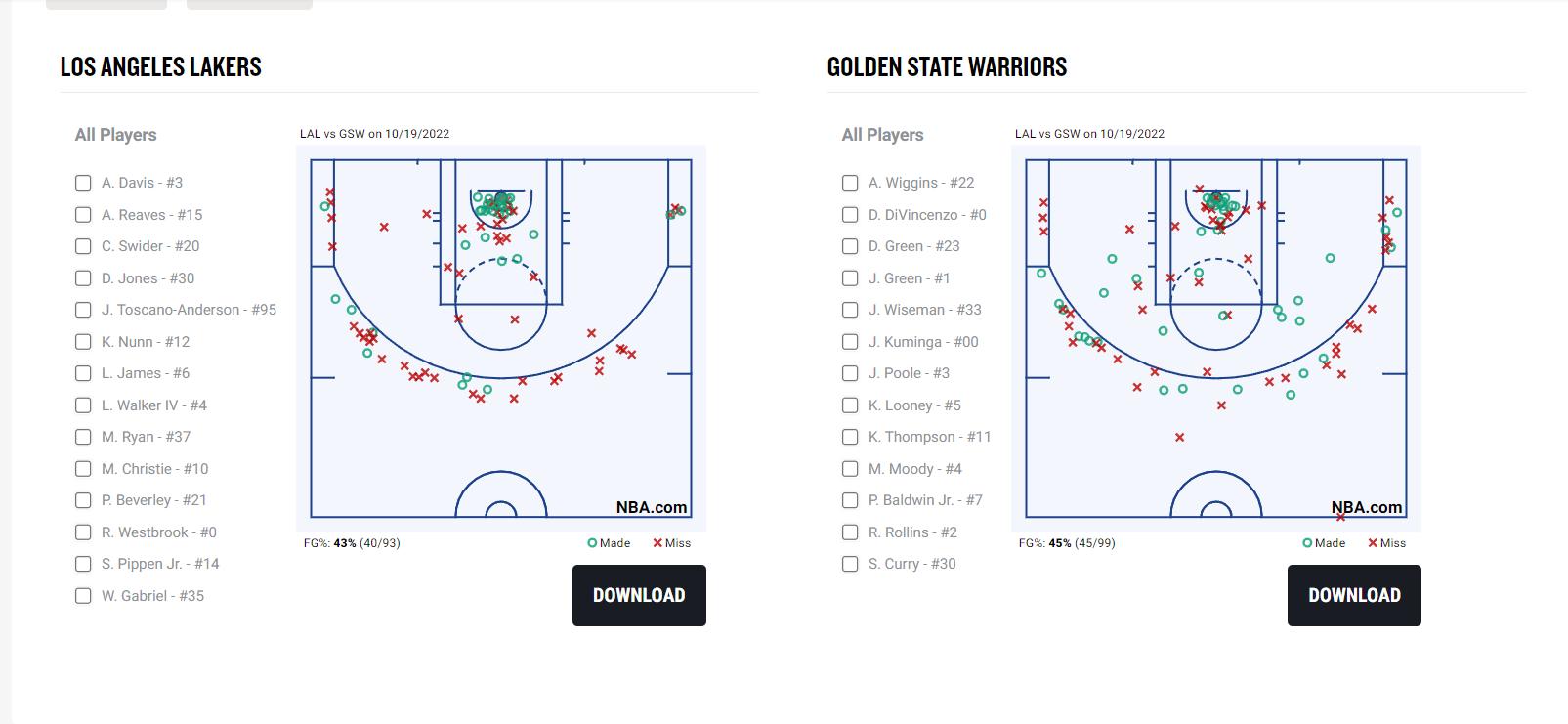Click the NBA.com watermark on Lakers chart

(652, 507)
